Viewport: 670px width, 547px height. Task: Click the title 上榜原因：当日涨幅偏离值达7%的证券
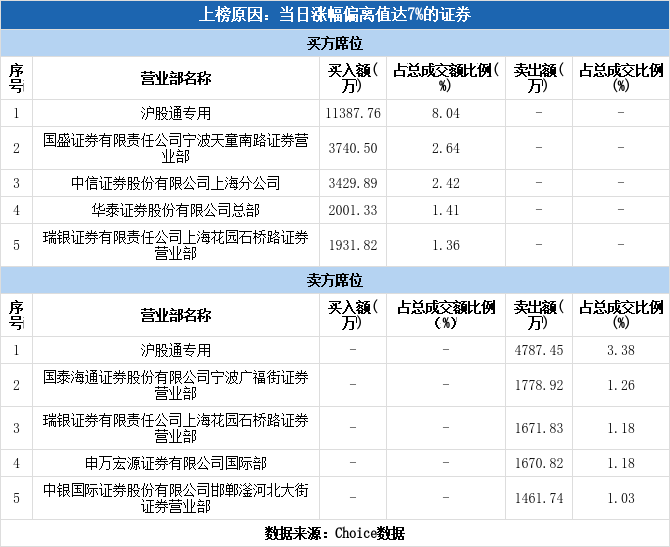pos(335,15)
